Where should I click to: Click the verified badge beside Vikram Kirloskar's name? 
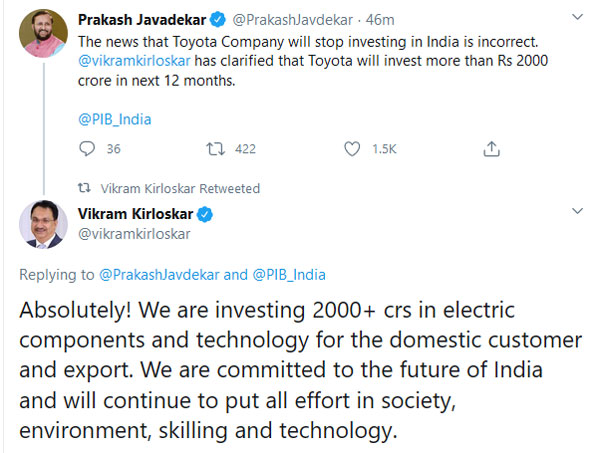tap(203, 214)
